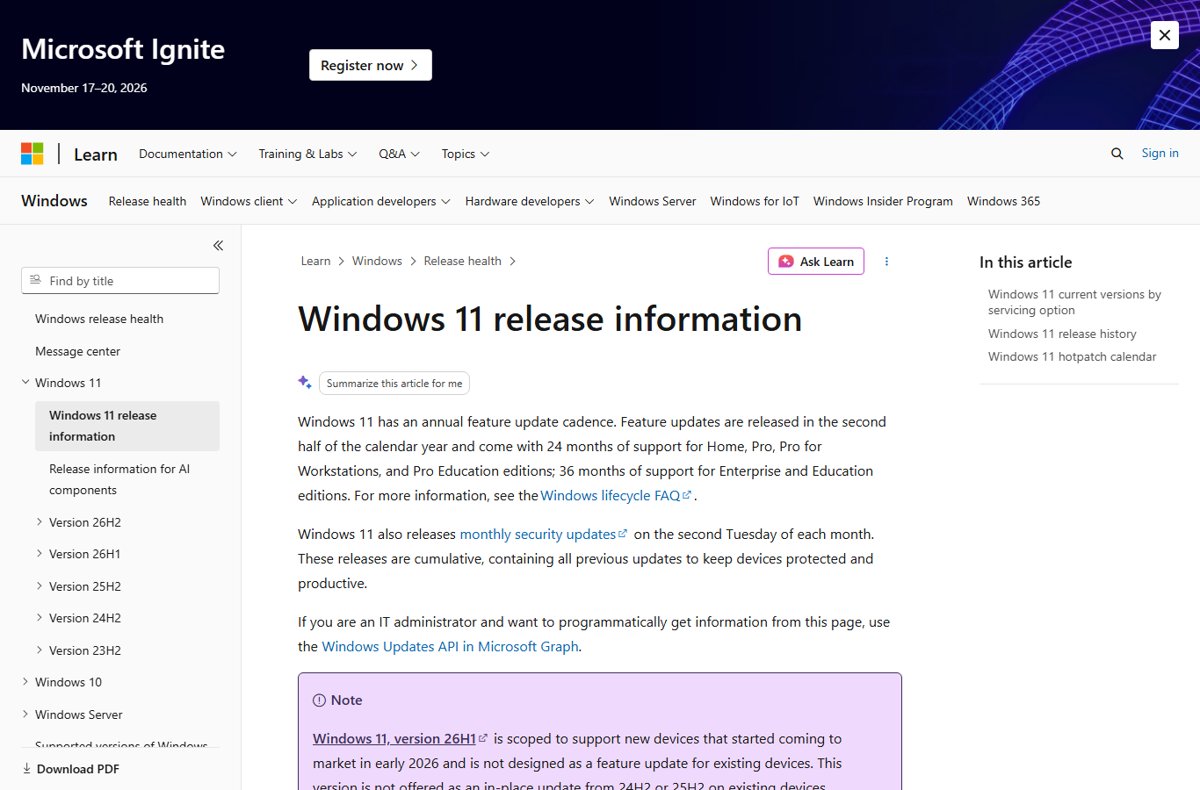
Task: Sign in to Microsoft Learn
Action: coord(1160,153)
